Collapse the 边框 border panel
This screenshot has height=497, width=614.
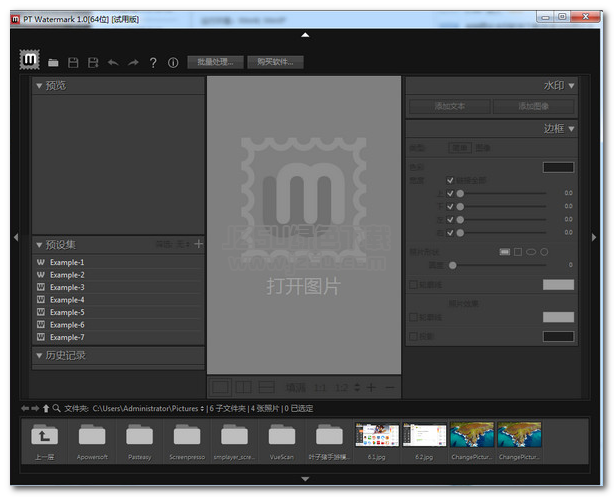[x=571, y=129]
